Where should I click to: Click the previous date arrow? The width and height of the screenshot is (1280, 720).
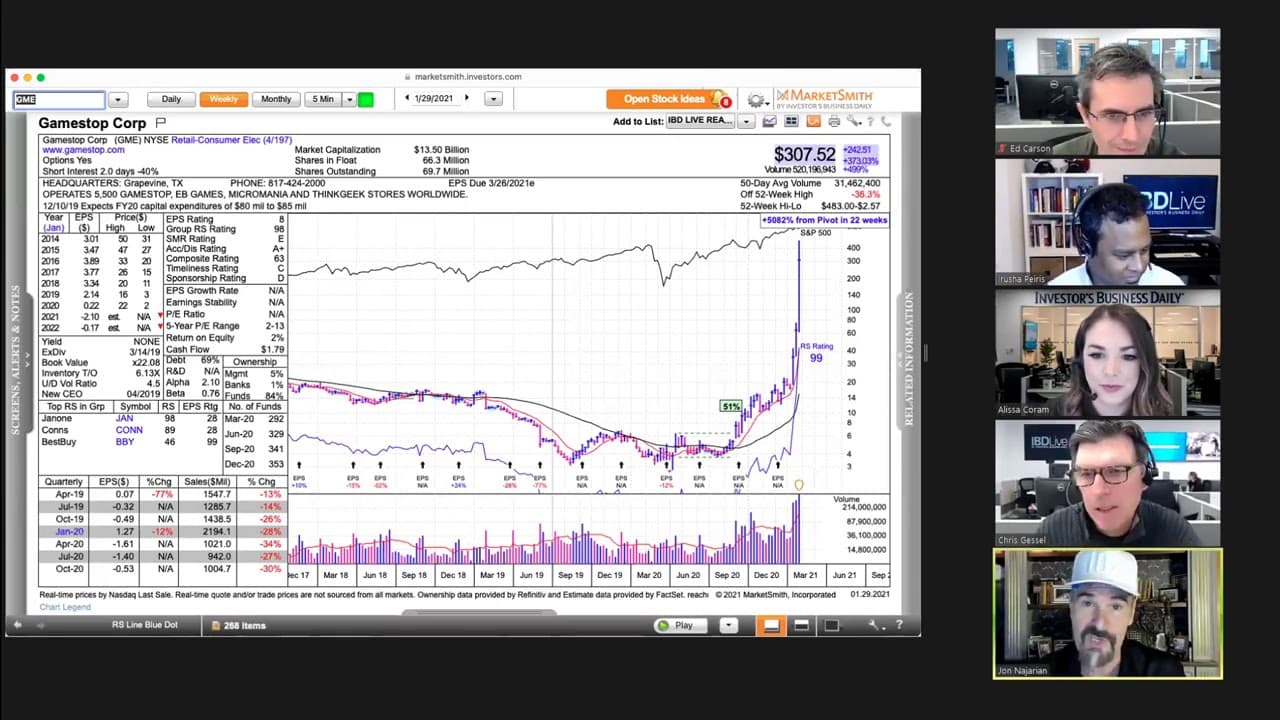407,98
